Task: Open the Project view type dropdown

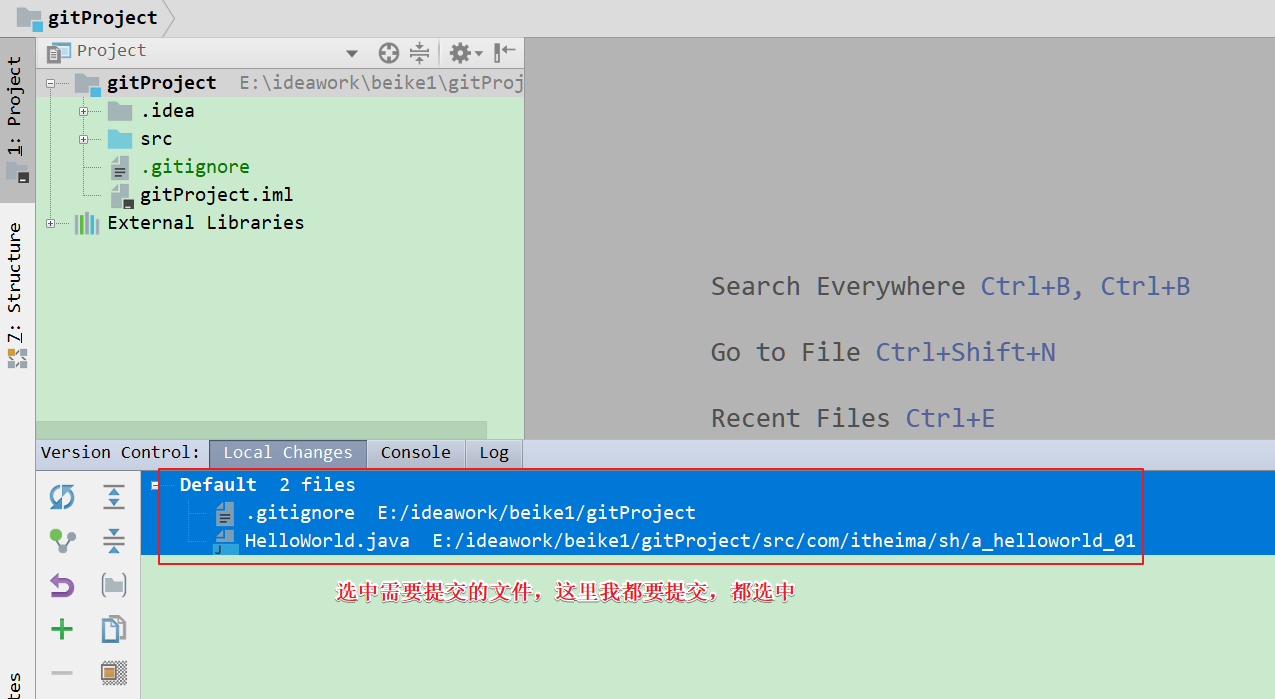Action: [351, 53]
